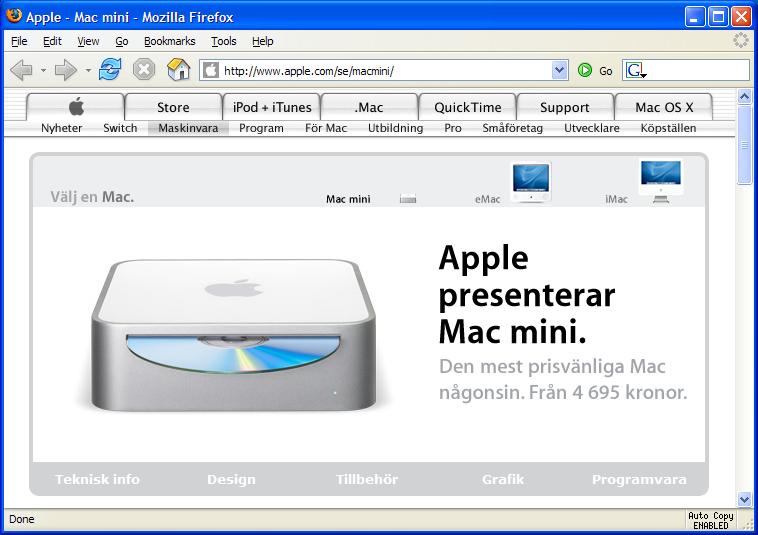This screenshot has width=758, height=535.
Task: Go to the Home page icon
Action: (x=178, y=70)
